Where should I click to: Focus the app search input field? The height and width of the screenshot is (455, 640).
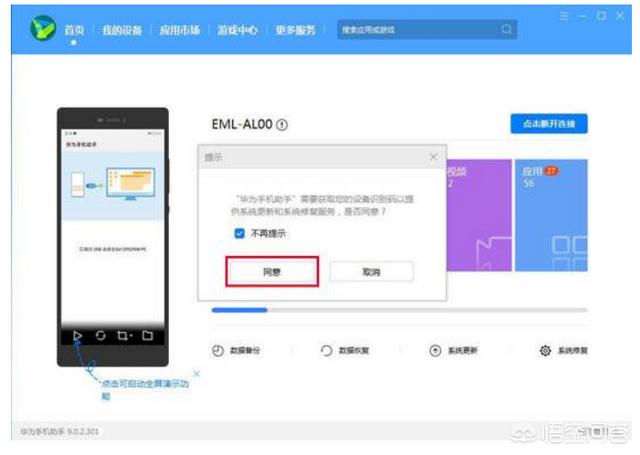point(427,29)
